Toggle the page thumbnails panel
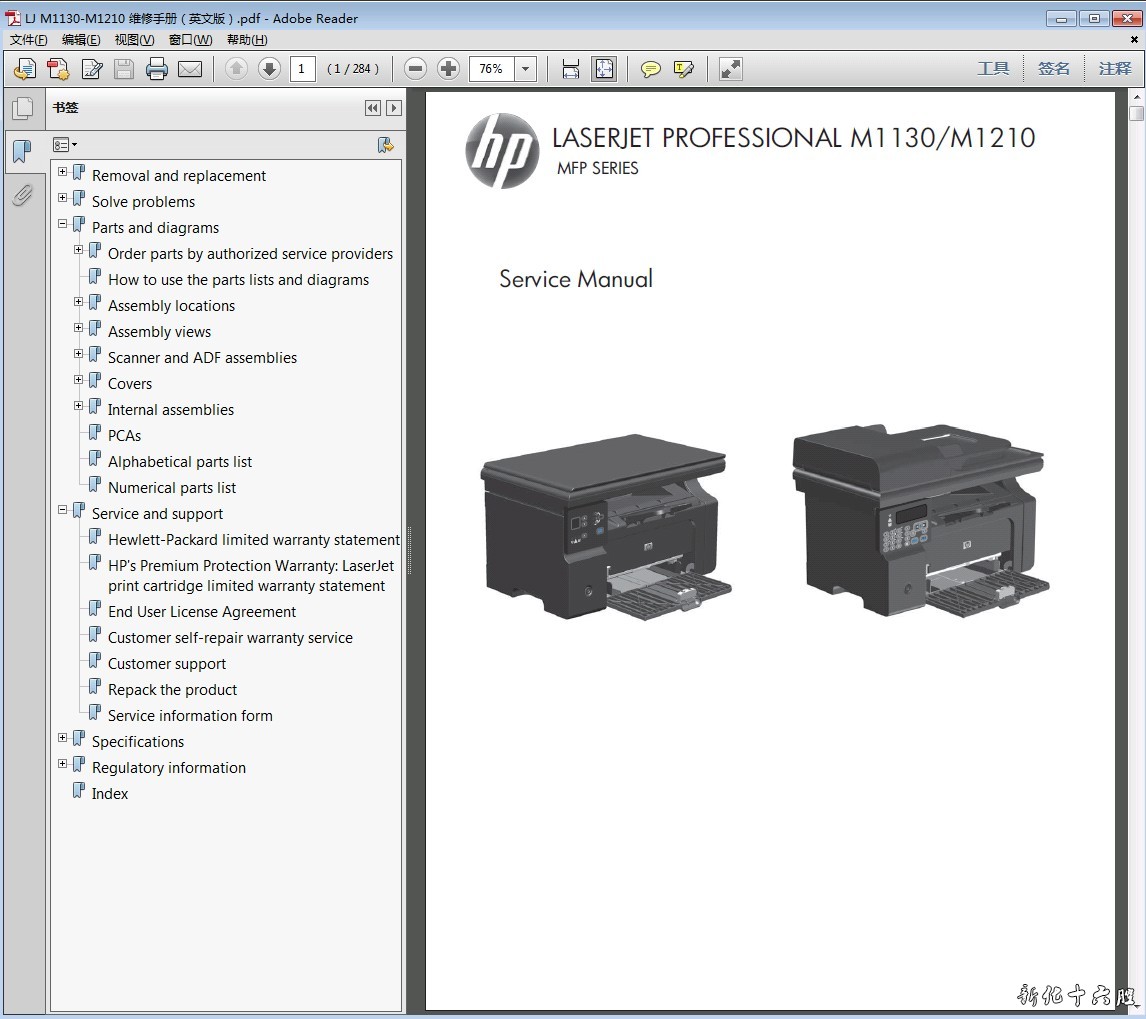The height and width of the screenshot is (1019, 1146). tap(22, 108)
